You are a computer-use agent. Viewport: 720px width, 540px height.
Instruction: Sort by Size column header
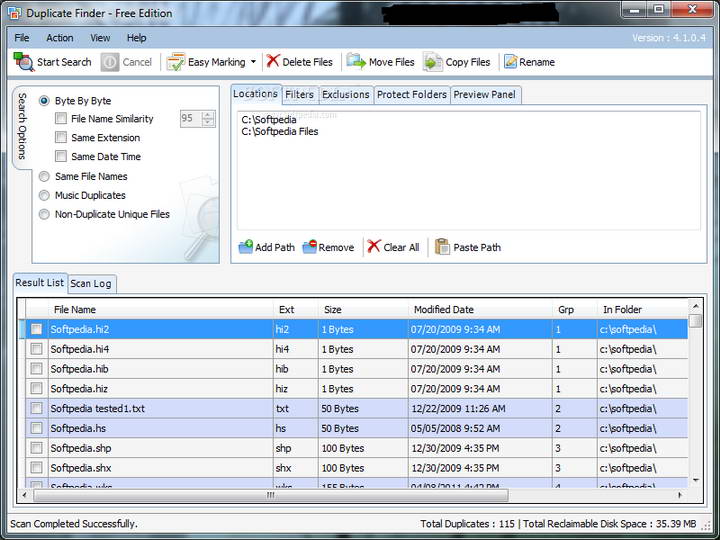363,309
